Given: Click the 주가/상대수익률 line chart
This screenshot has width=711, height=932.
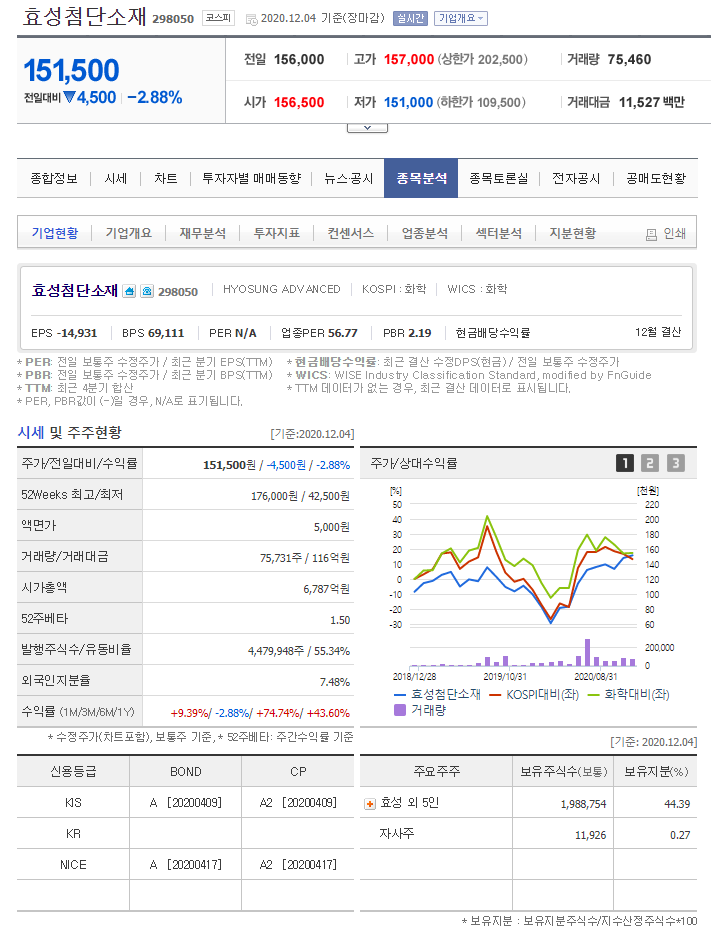Looking at the screenshot, I should [x=523, y=565].
